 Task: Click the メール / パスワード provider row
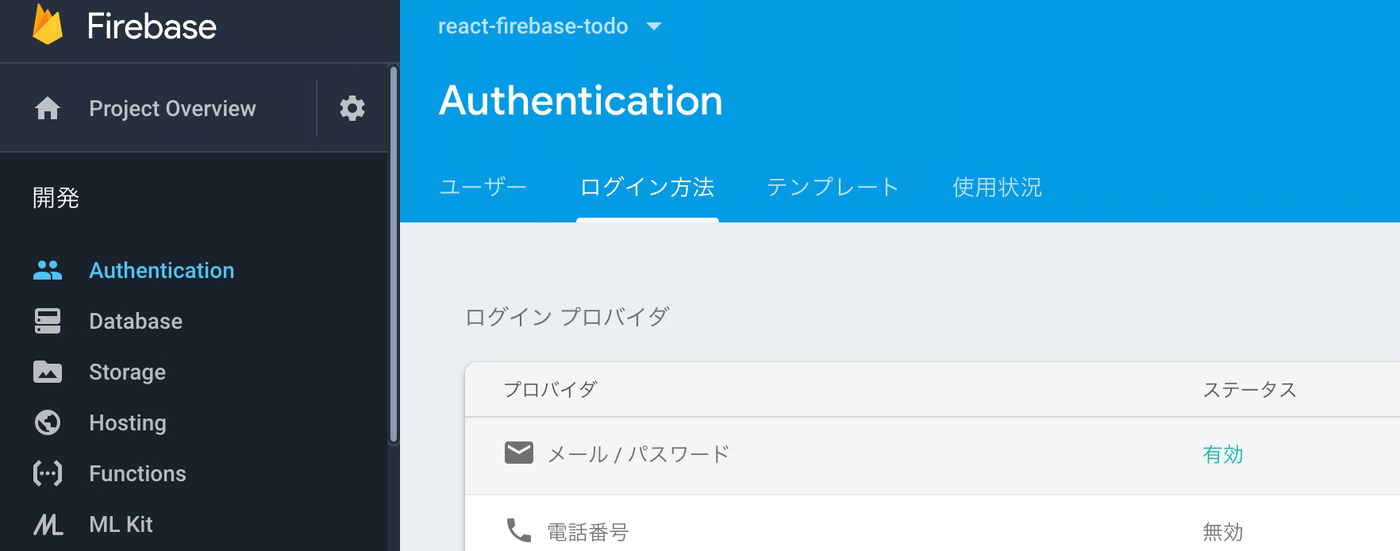(x=932, y=455)
